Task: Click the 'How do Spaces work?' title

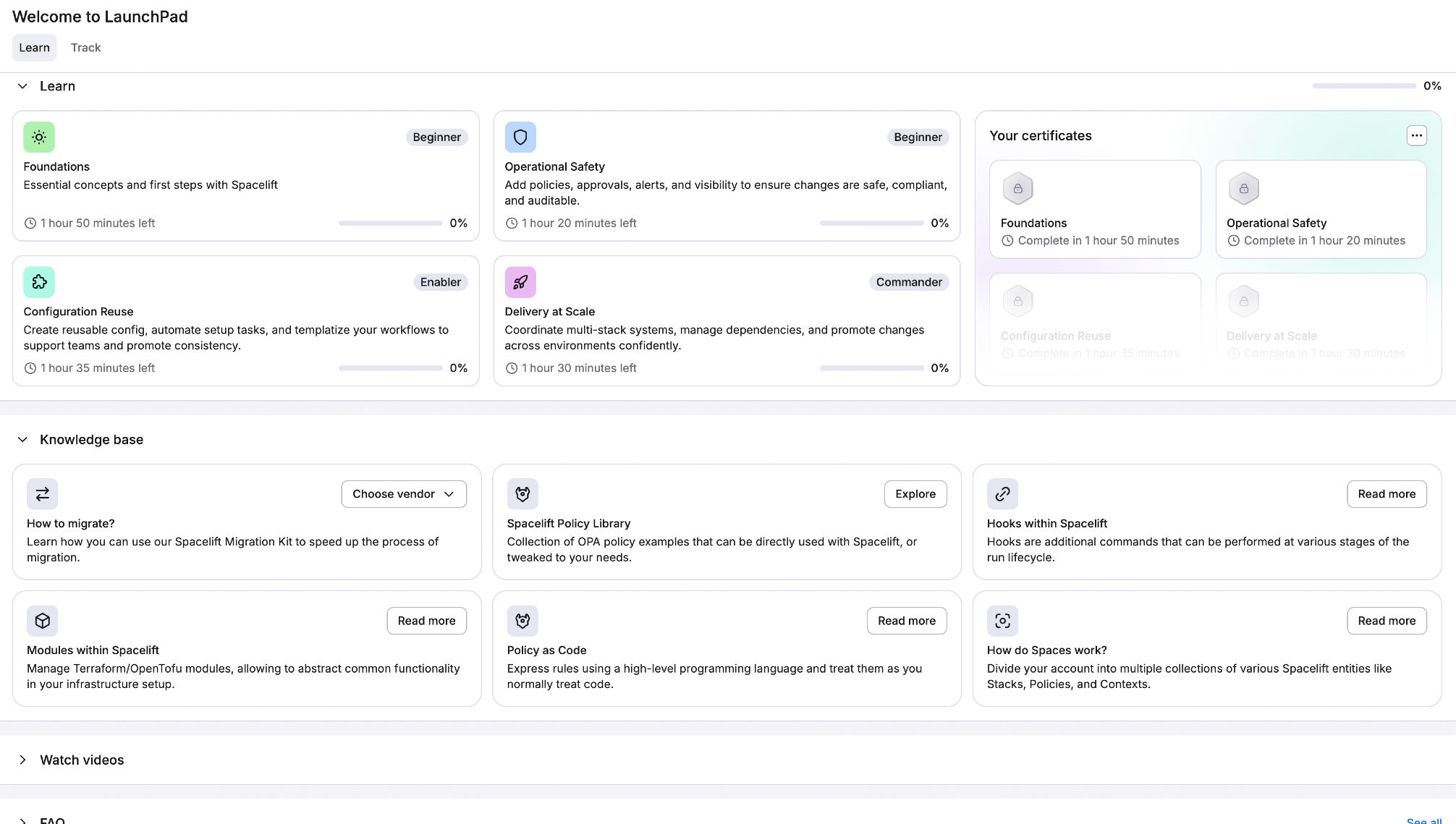Action: coord(1046,650)
